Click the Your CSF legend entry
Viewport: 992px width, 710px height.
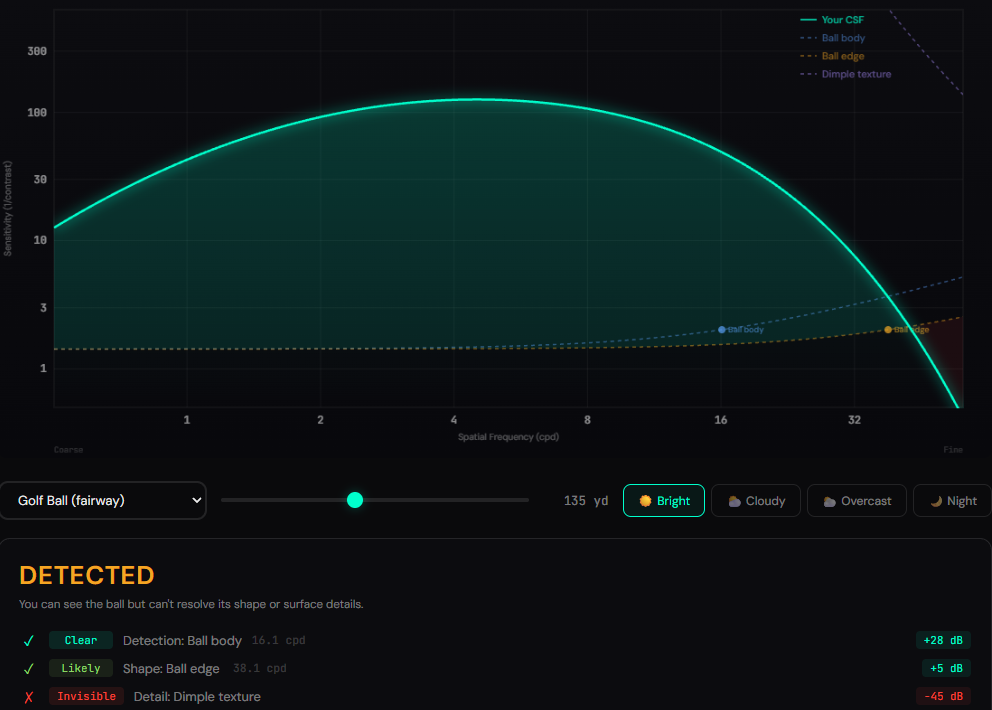(x=832, y=20)
